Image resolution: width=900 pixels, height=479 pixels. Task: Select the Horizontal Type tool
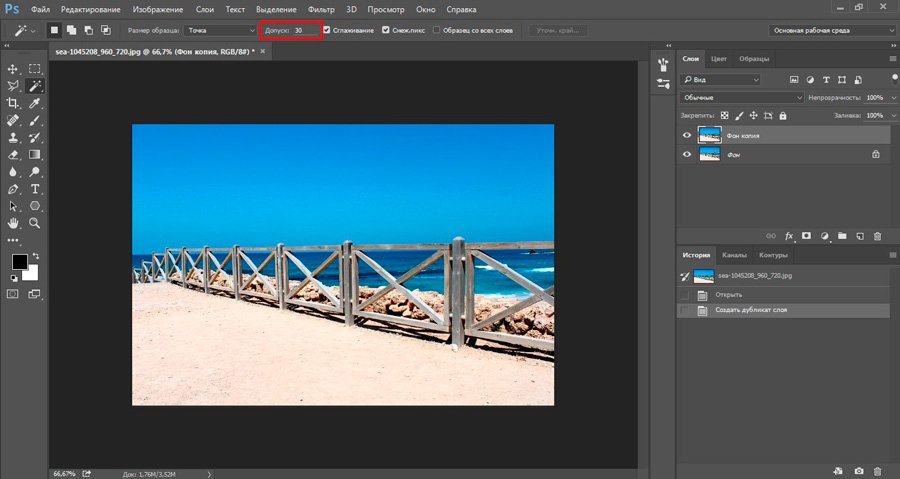tap(35, 188)
